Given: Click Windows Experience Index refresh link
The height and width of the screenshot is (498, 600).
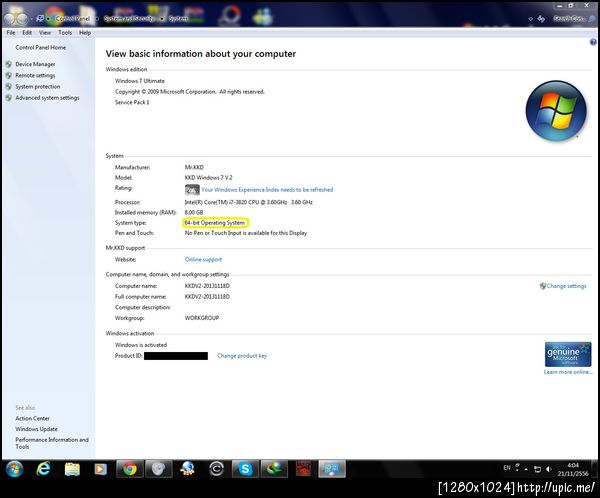Looking at the screenshot, I should (267, 189).
